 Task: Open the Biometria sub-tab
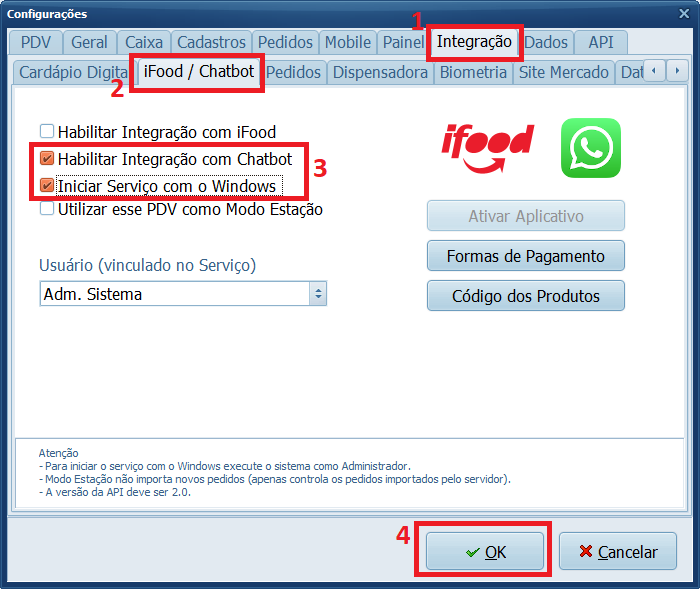[473, 72]
